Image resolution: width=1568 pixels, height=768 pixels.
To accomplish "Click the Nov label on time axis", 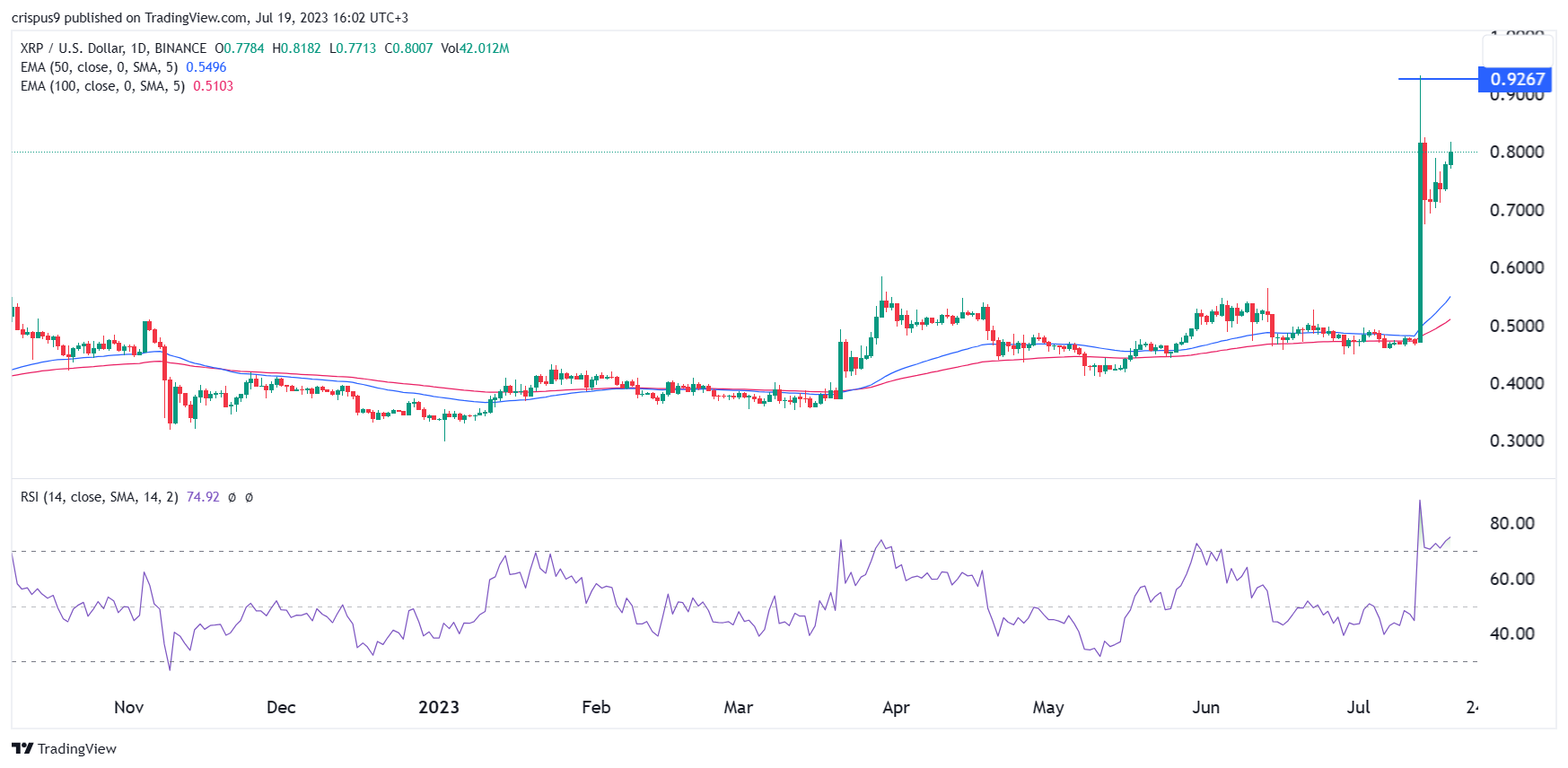I will coord(129,707).
